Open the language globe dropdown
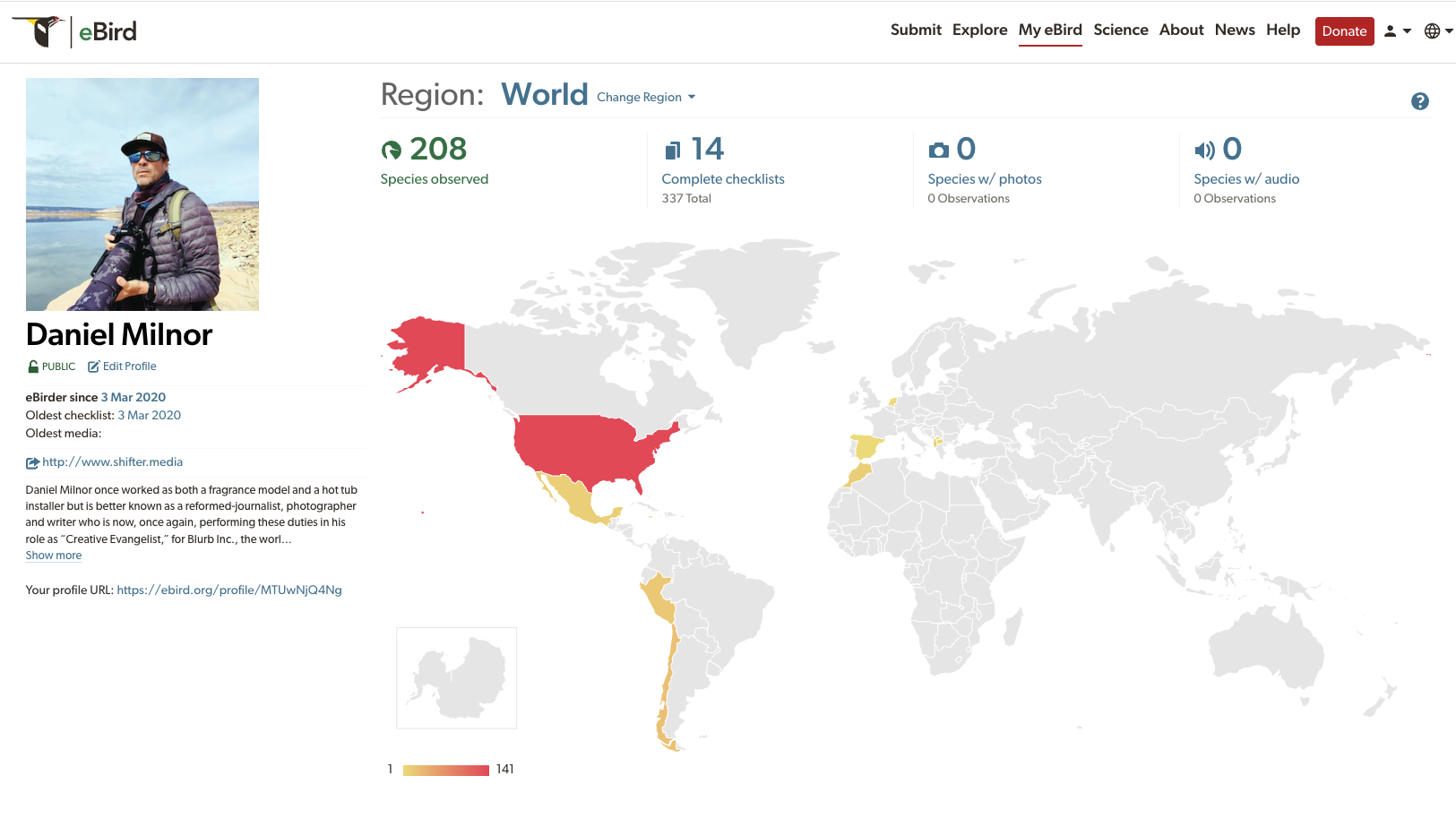The image size is (1456, 819). click(x=1438, y=31)
